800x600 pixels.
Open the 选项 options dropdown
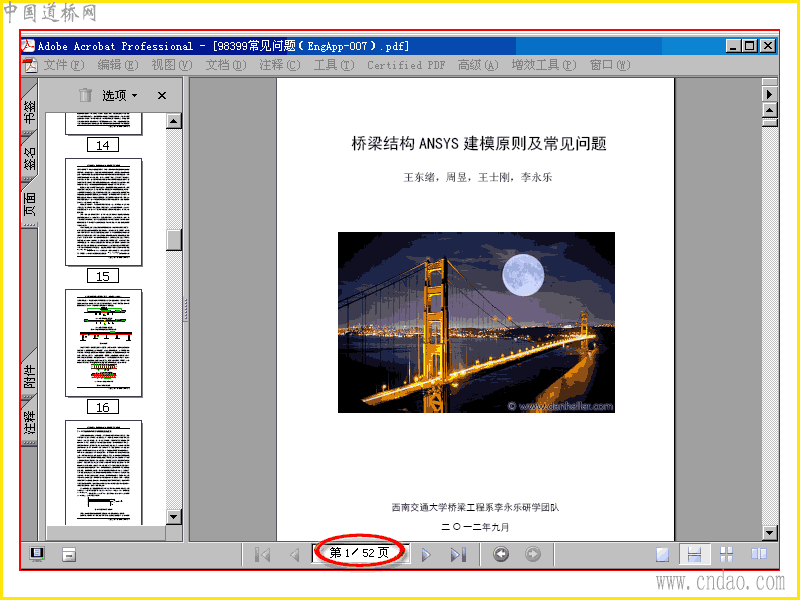119,95
